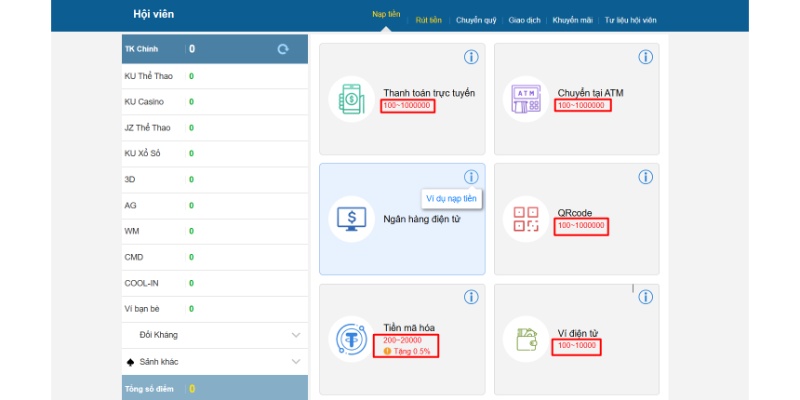Viewport: 800px width, 400px height.
Task: Select the KU Thể Thao wallet row
Action: (x=215, y=76)
